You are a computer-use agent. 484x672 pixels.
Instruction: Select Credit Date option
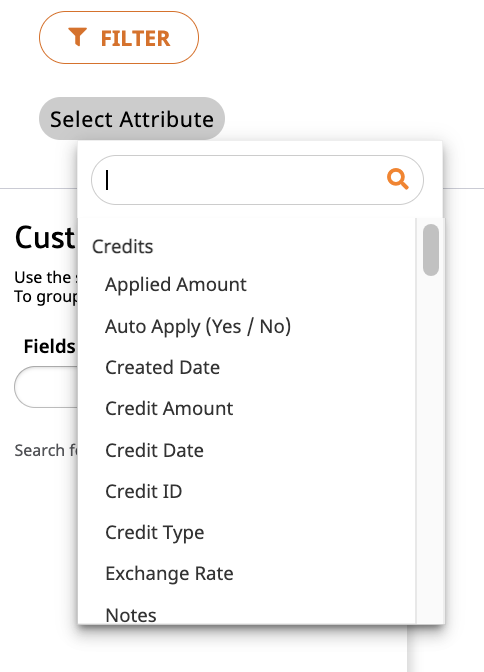click(x=154, y=450)
